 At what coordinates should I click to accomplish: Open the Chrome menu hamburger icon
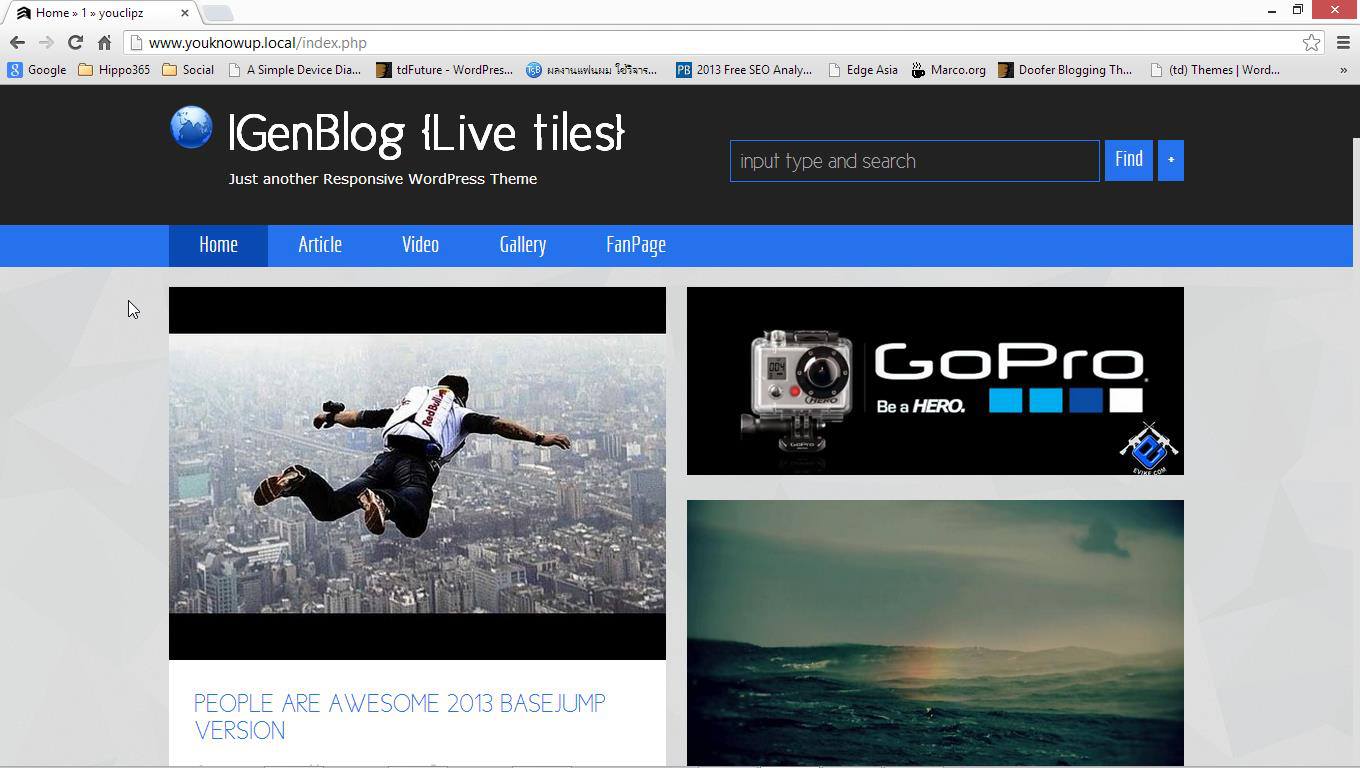[x=1343, y=42]
